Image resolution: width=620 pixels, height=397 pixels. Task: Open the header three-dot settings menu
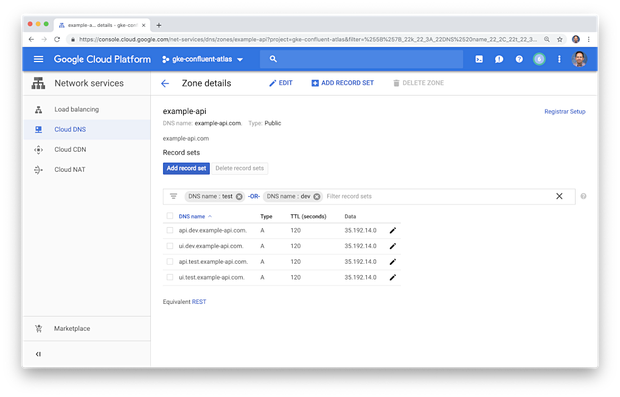[x=559, y=59]
